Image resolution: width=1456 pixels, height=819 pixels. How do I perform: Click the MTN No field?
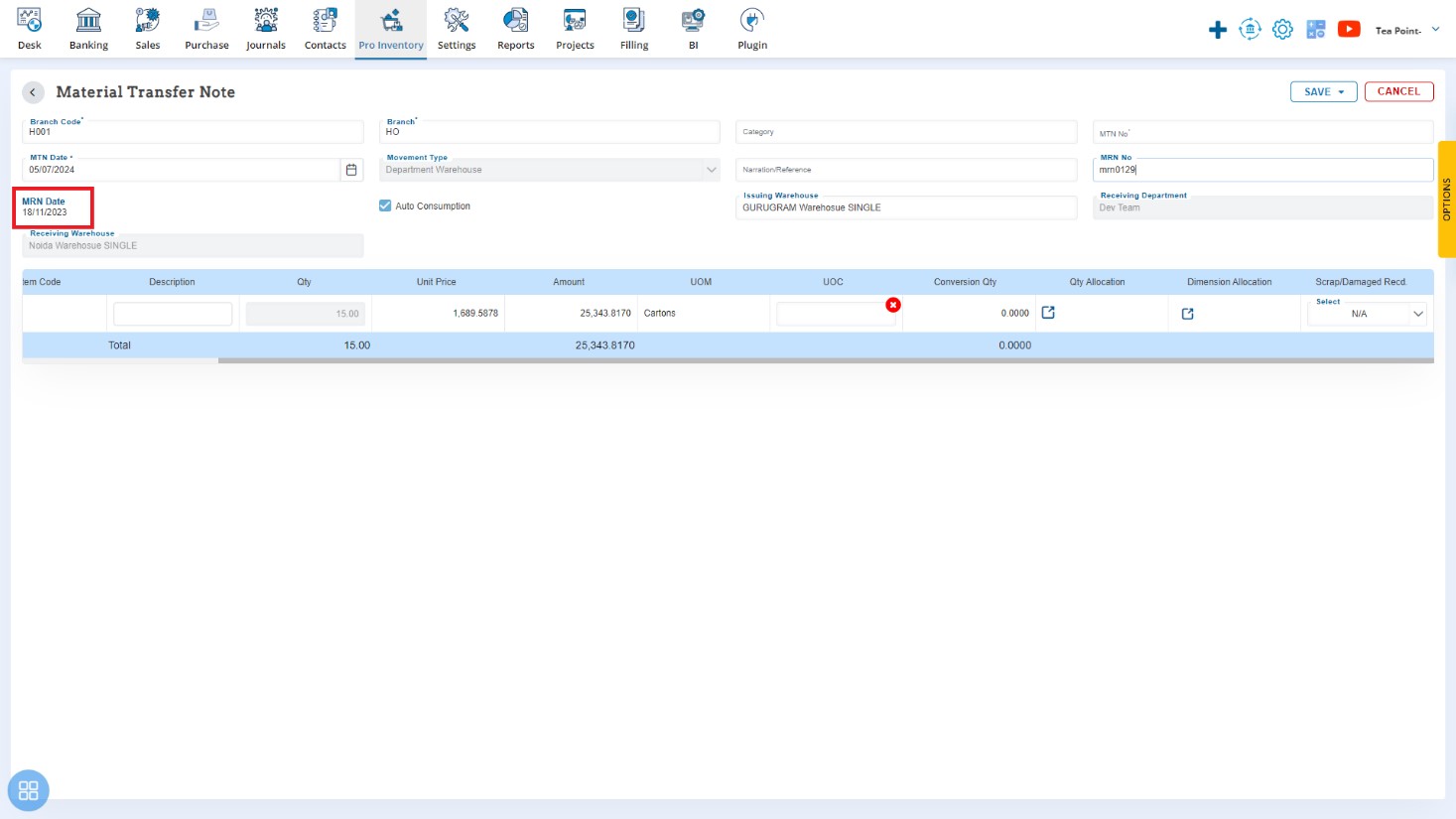(1262, 132)
